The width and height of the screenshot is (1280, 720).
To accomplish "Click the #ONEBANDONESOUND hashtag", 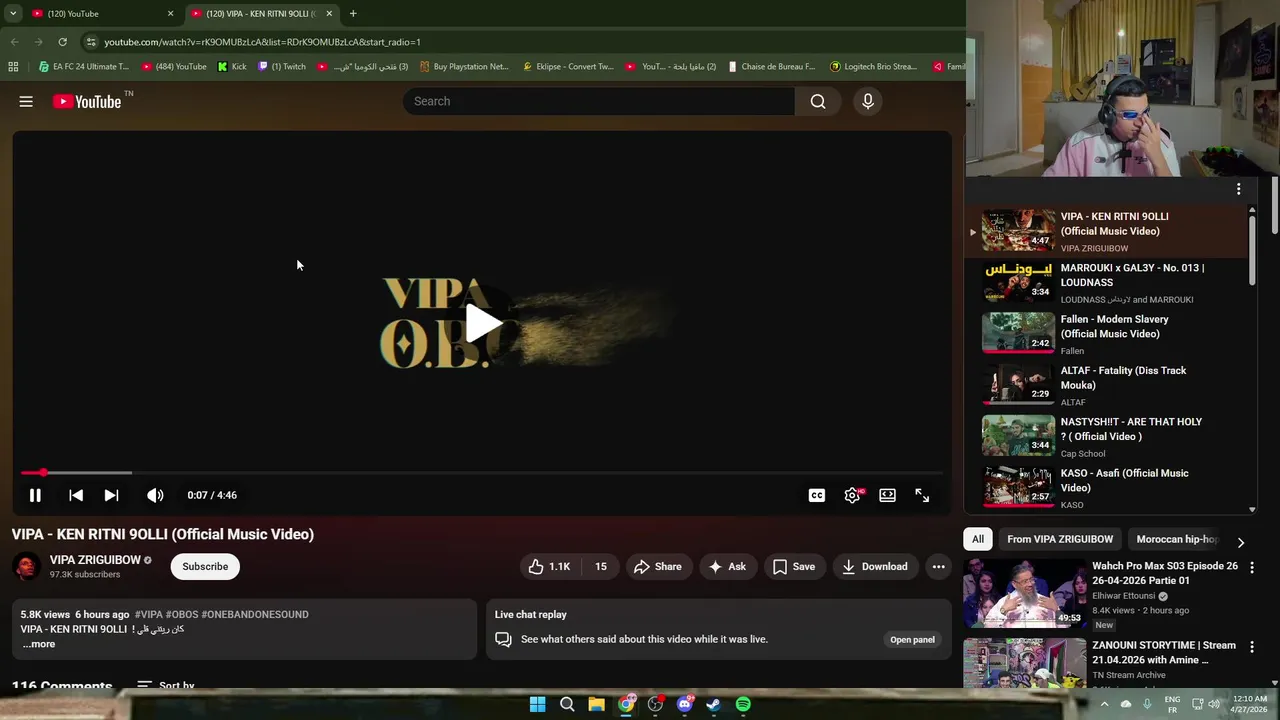I will point(255,614).
